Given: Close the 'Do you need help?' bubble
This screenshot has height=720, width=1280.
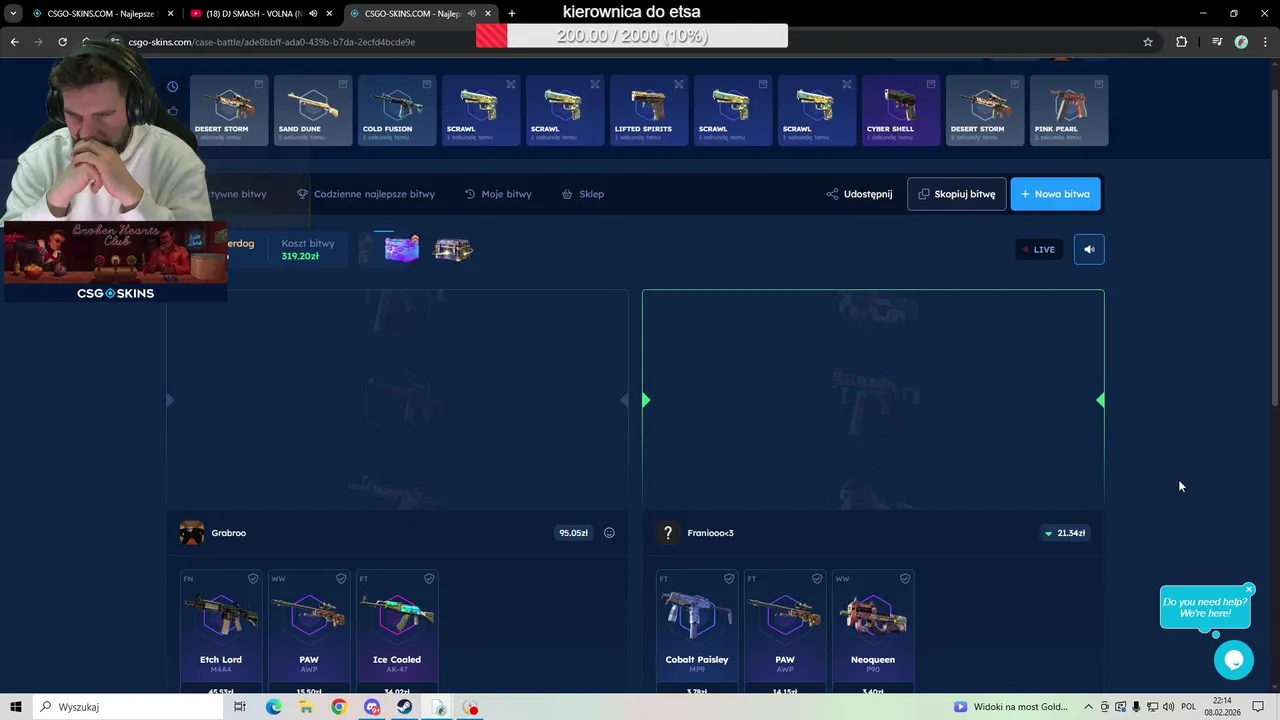Looking at the screenshot, I should coord(1249,589).
